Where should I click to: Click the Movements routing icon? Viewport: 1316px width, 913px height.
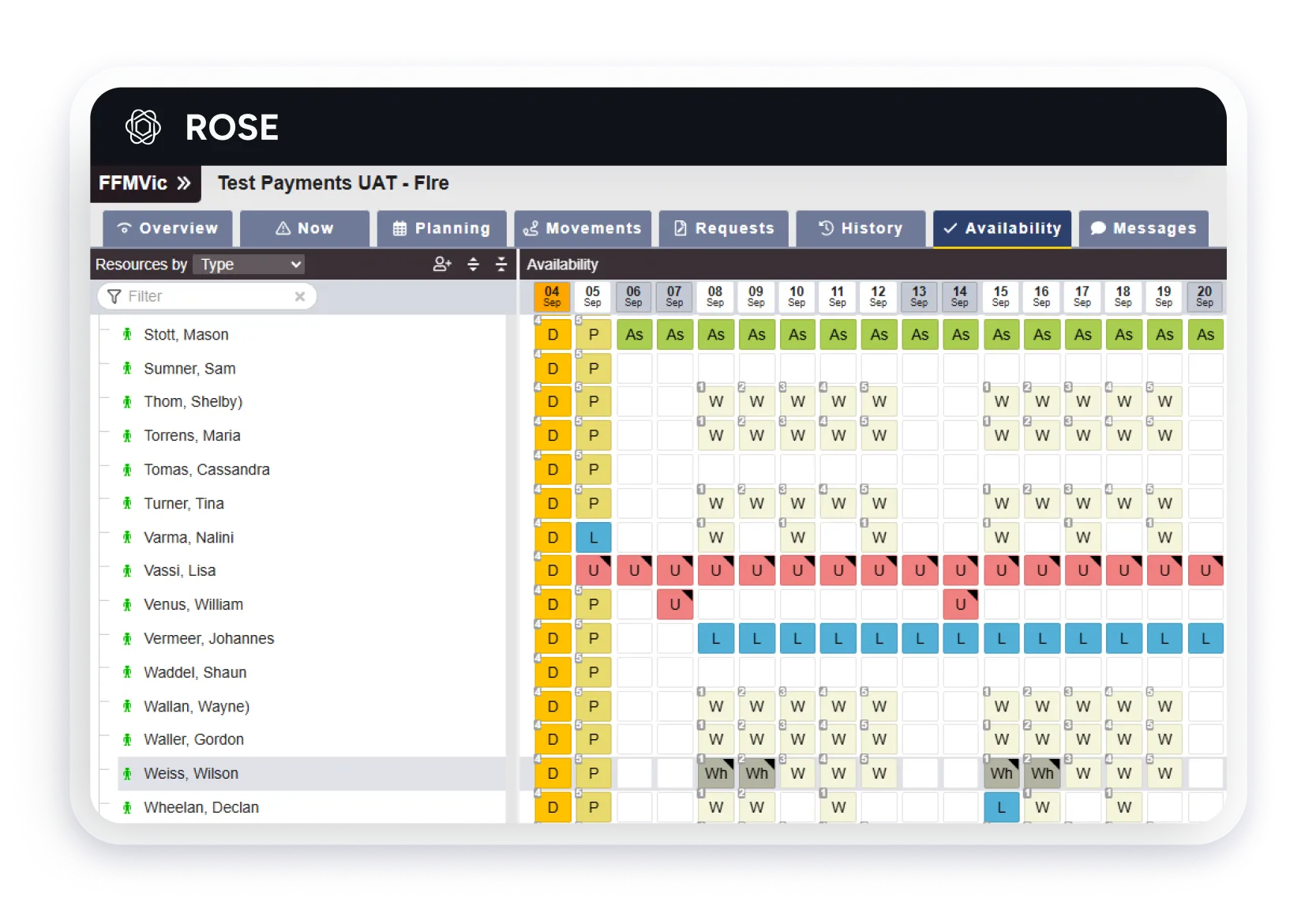point(531,228)
